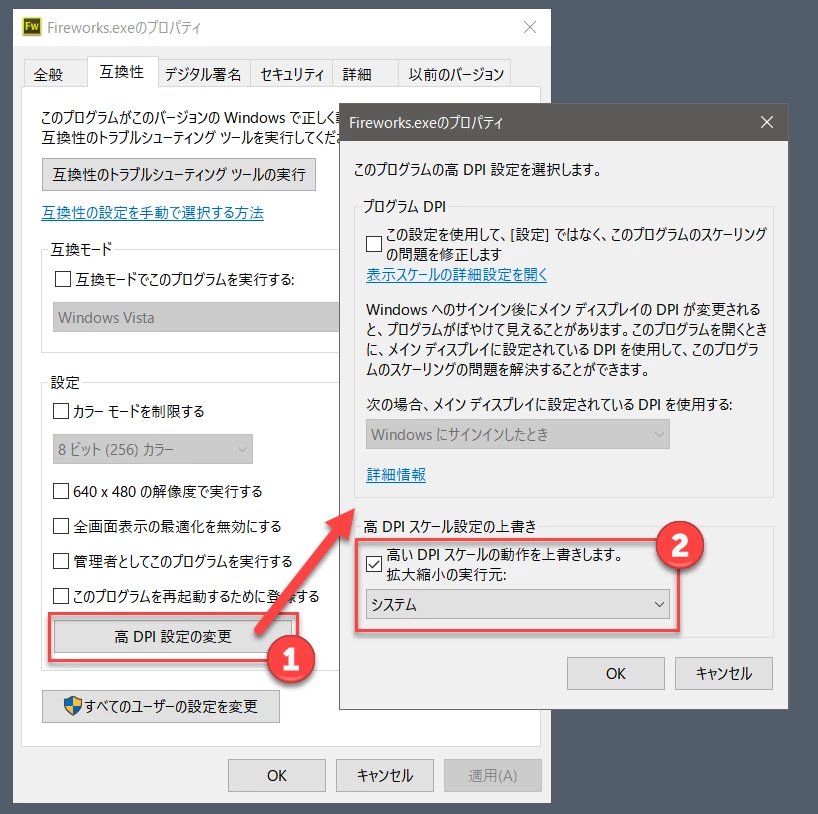Viewport: 818px width, 814px height.
Task: Check 互換モードでこのプログラムを実行する
Action: coord(63,279)
